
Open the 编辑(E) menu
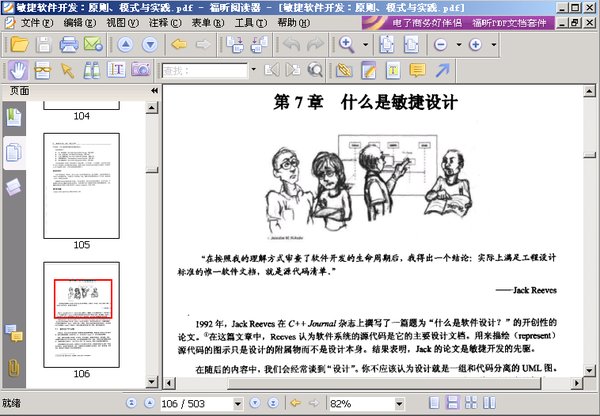tap(80, 23)
